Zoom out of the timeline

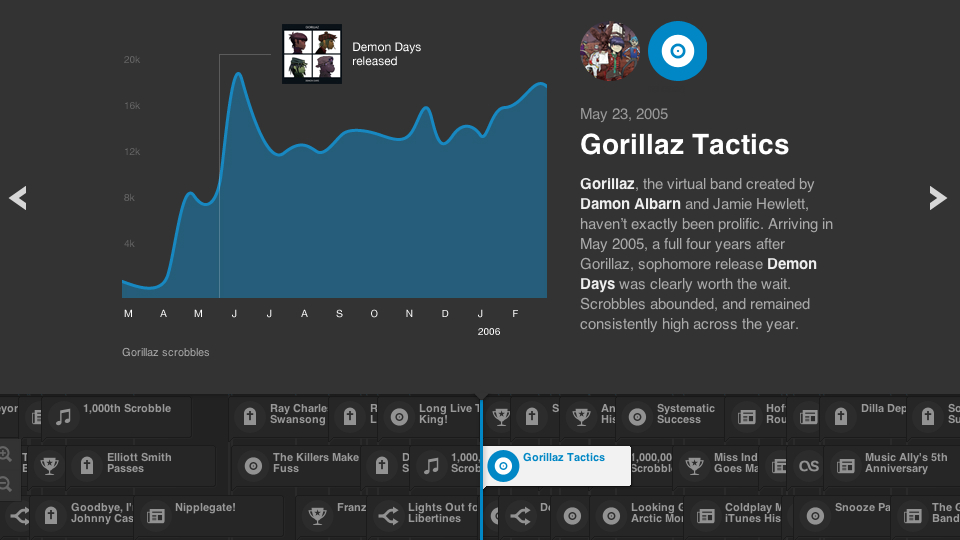[6, 484]
